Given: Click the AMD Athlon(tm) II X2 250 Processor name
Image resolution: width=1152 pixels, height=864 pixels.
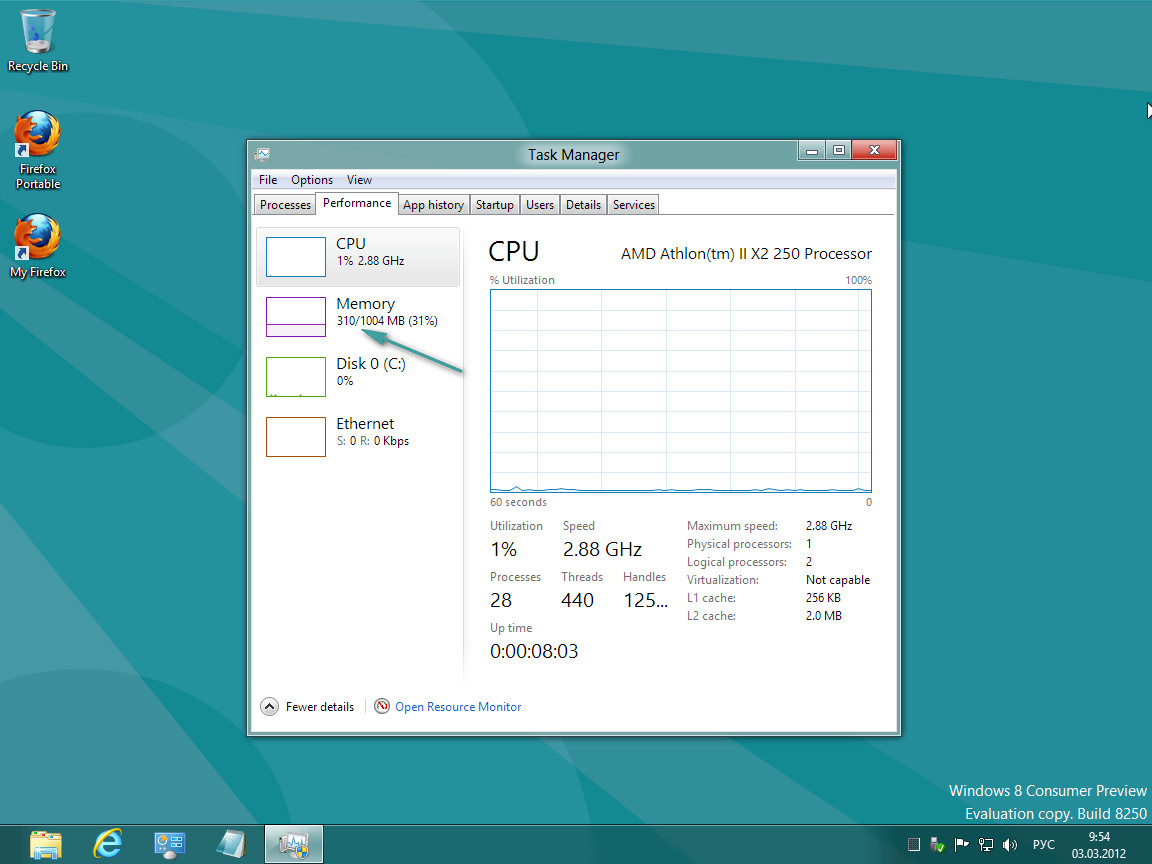Looking at the screenshot, I should click(x=746, y=253).
